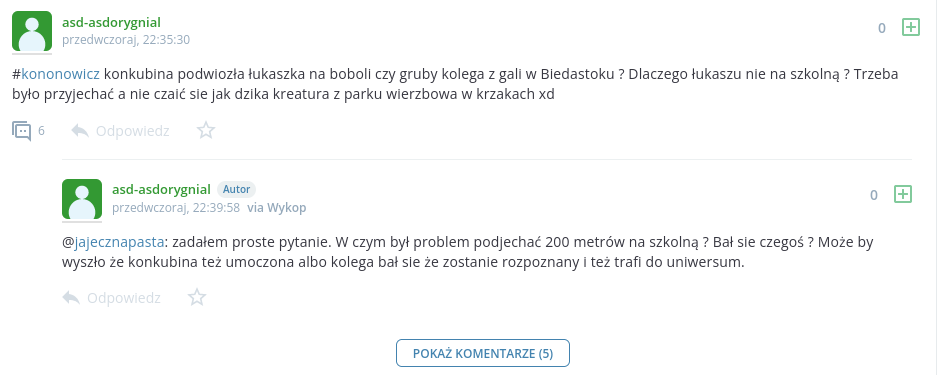The width and height of the screenshot is (937, 375).
Task: Open reply author's green avatar
Action: pyautogui.click(x=82, y=199)
